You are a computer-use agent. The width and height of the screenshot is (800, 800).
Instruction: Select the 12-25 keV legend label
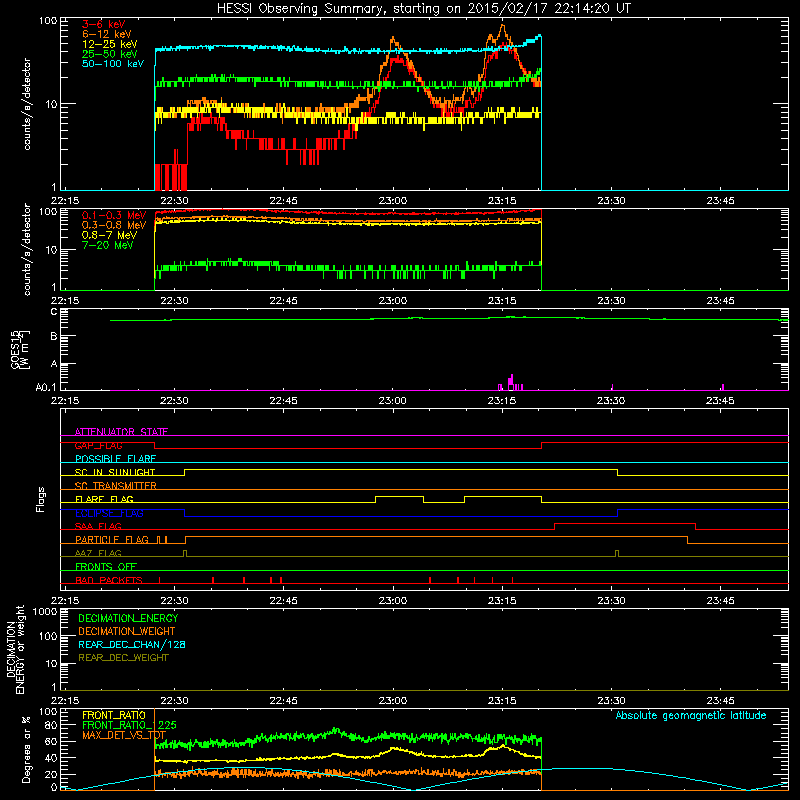pyautogui.click(x=110, y=44)
